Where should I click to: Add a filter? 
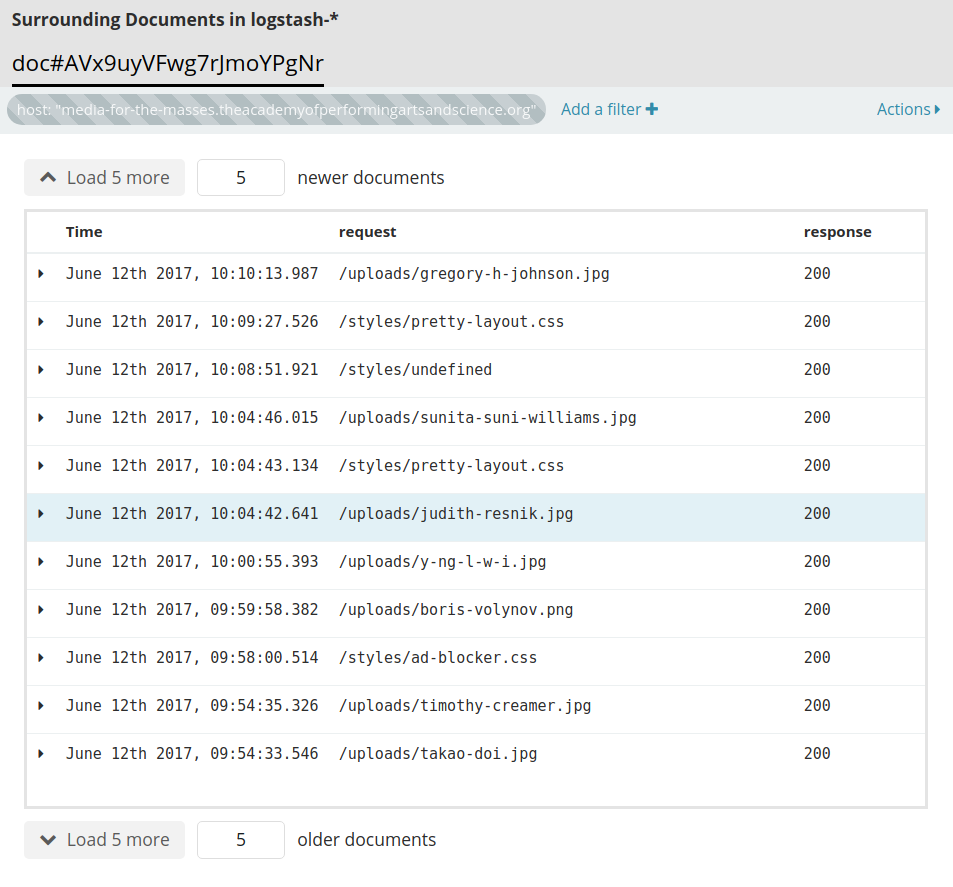tap(609, 109)
